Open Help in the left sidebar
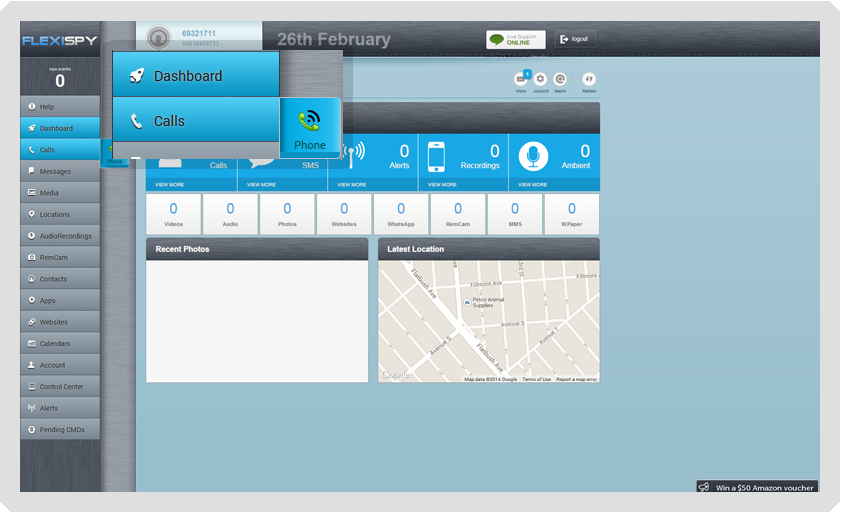The width and height of the screenshot is (843, 514). [60, 106]
